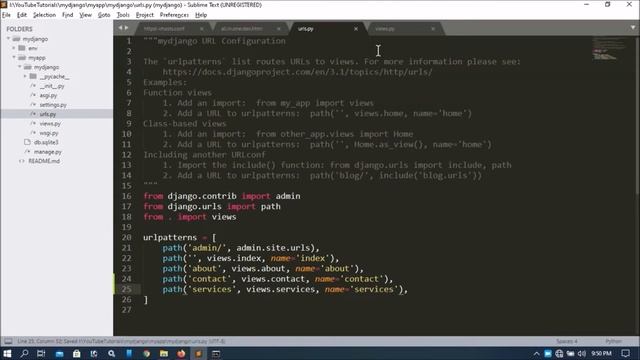Open the tab list dropdown arrow
640x360 pixels.
(x=633, y=28)
